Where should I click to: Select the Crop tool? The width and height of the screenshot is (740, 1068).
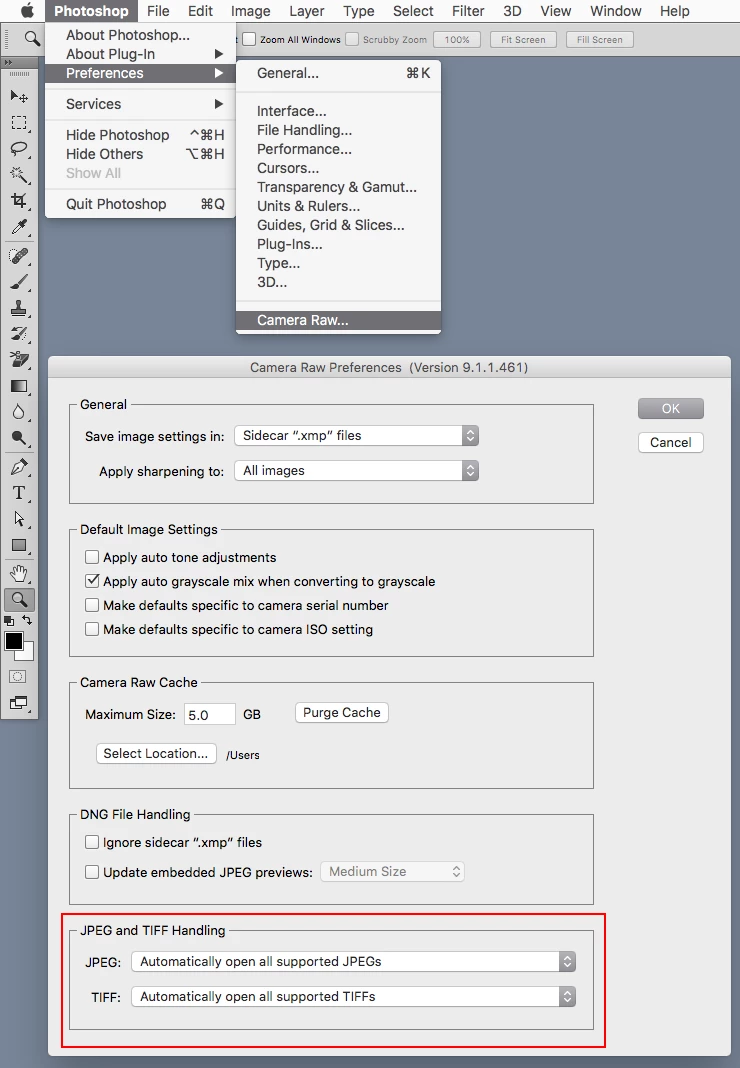pos(19,200)
